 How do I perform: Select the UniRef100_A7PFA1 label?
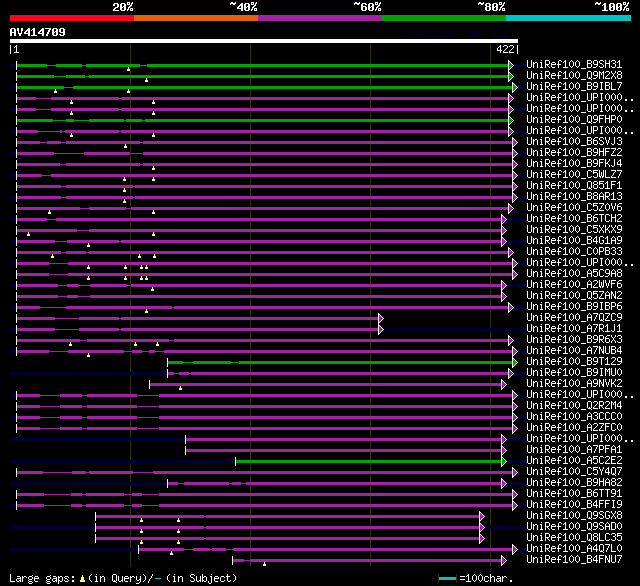click(x=574, y=450)
